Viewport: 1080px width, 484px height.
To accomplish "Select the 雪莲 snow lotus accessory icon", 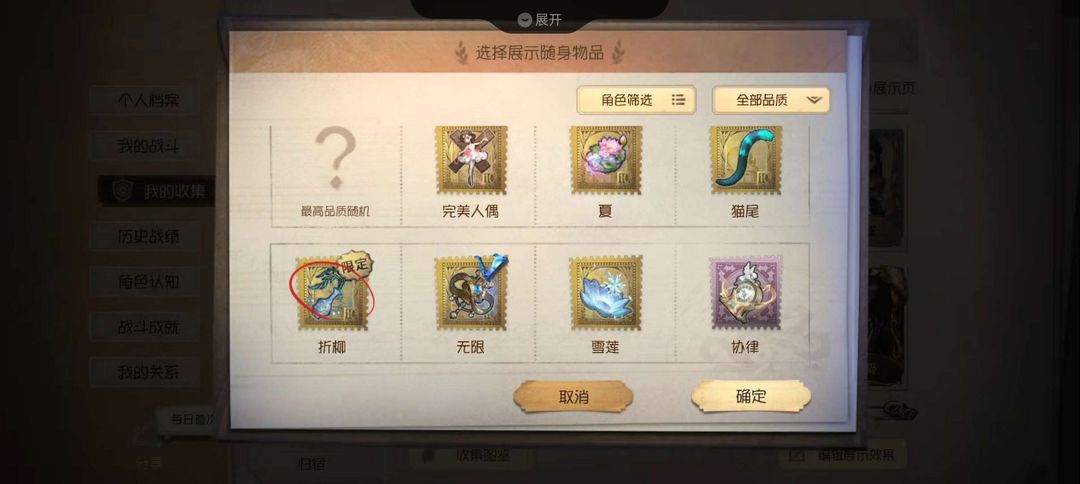I will tap(605, 293).
